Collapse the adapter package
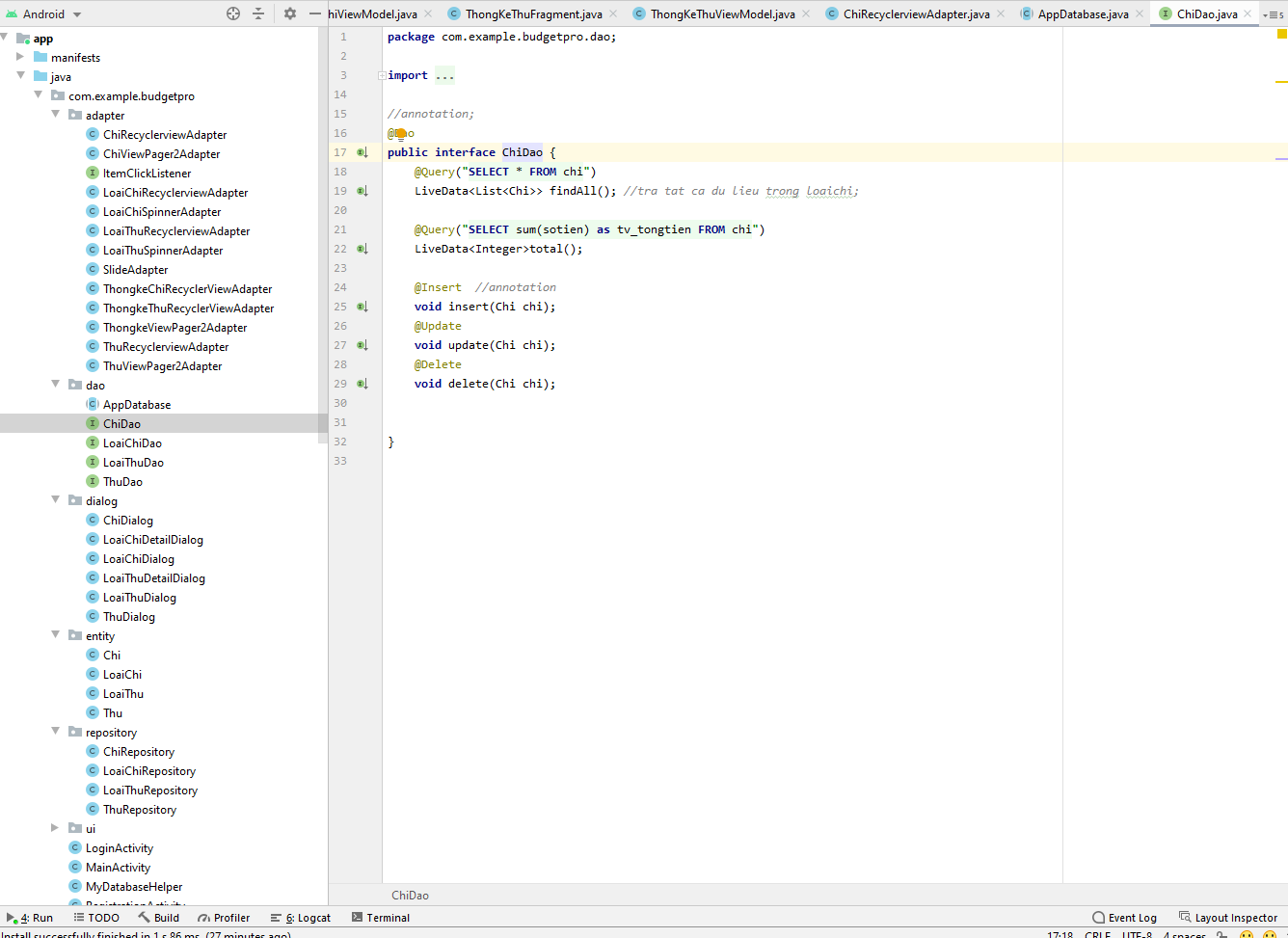Screen dimensions: 1288x938 pos(55,115)
